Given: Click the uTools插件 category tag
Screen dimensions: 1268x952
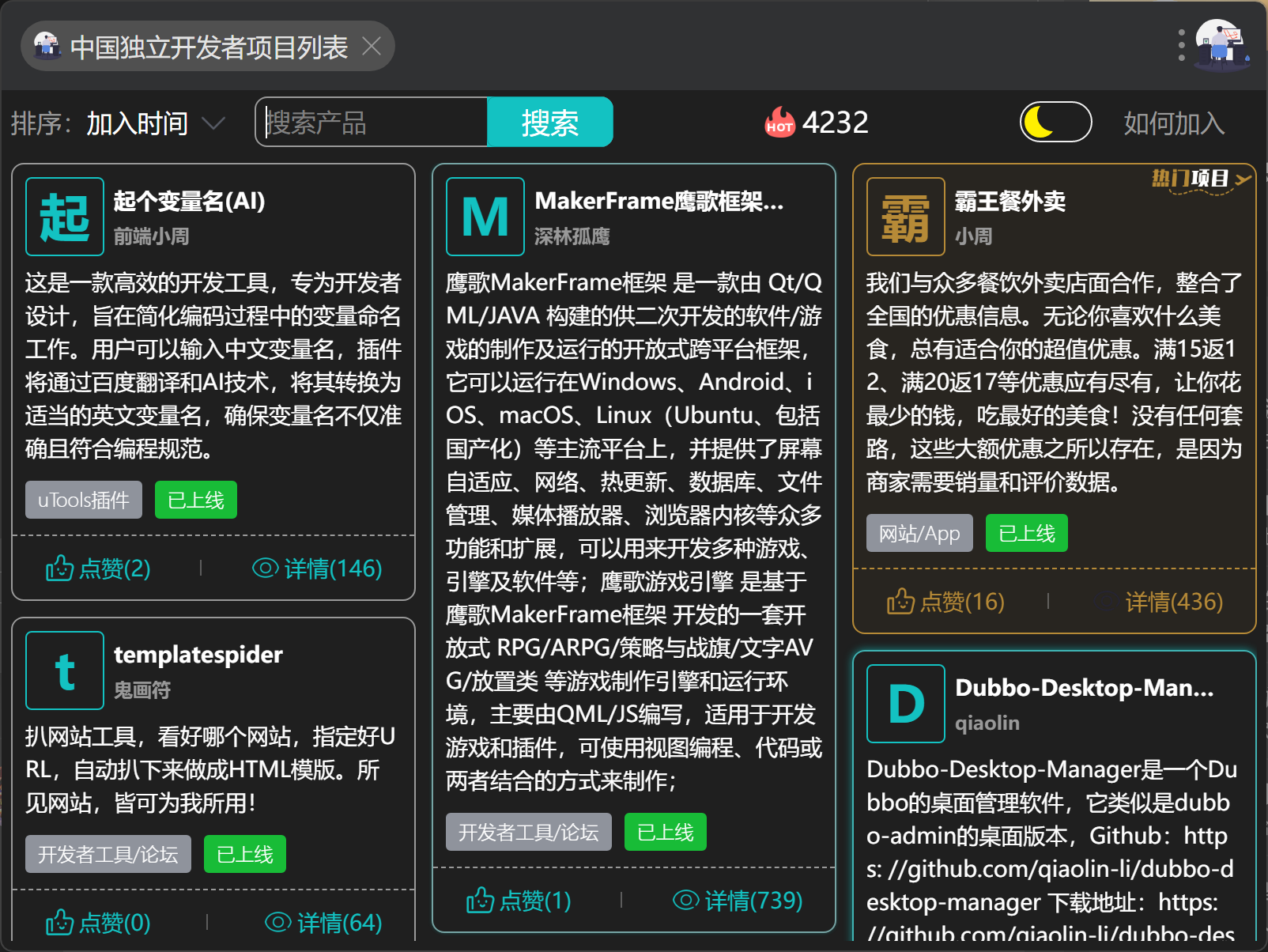Looking at the screenshot, I should pos(84,500).
